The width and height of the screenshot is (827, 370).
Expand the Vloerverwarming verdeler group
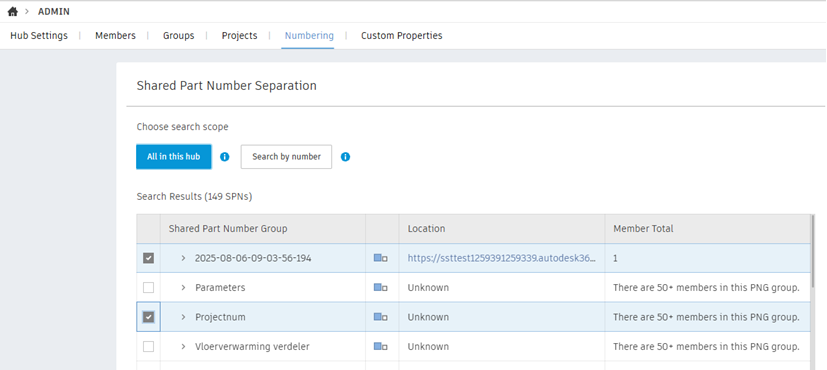tap(184, 347)
